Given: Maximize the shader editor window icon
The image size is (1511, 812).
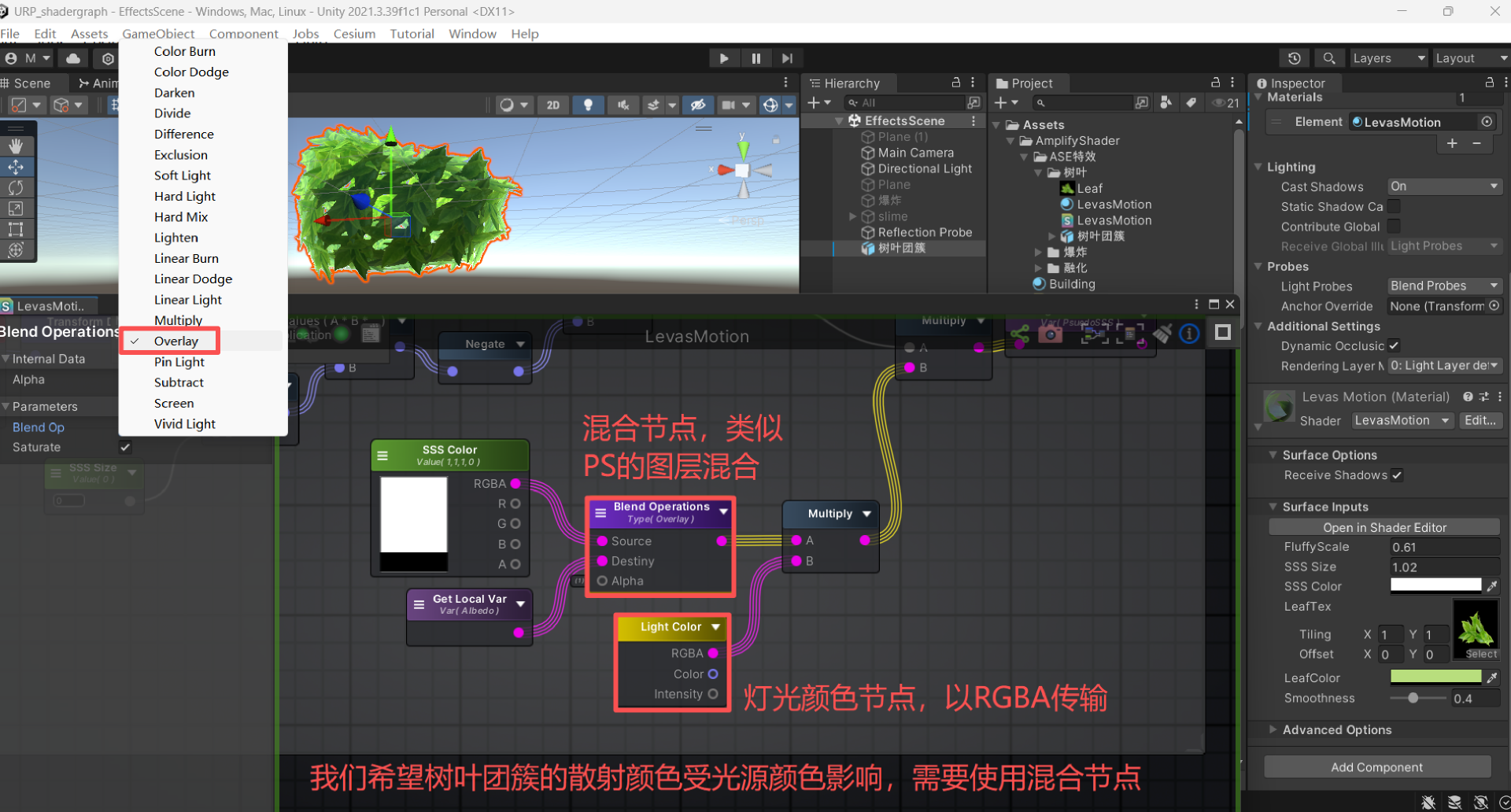Looking at the screenshot, I should 1214,304.
